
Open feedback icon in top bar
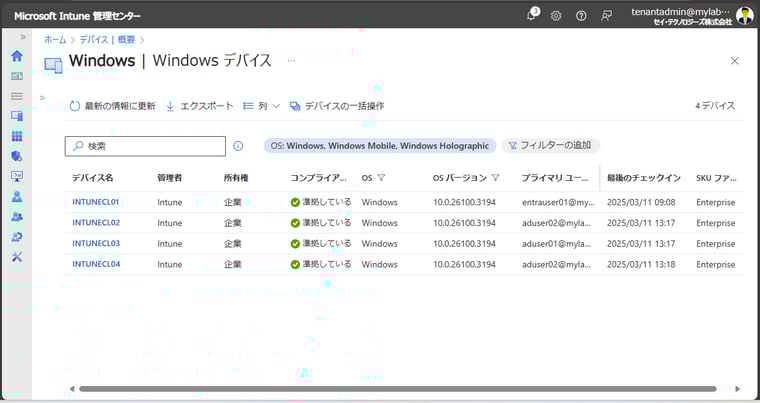coord(606,16)
